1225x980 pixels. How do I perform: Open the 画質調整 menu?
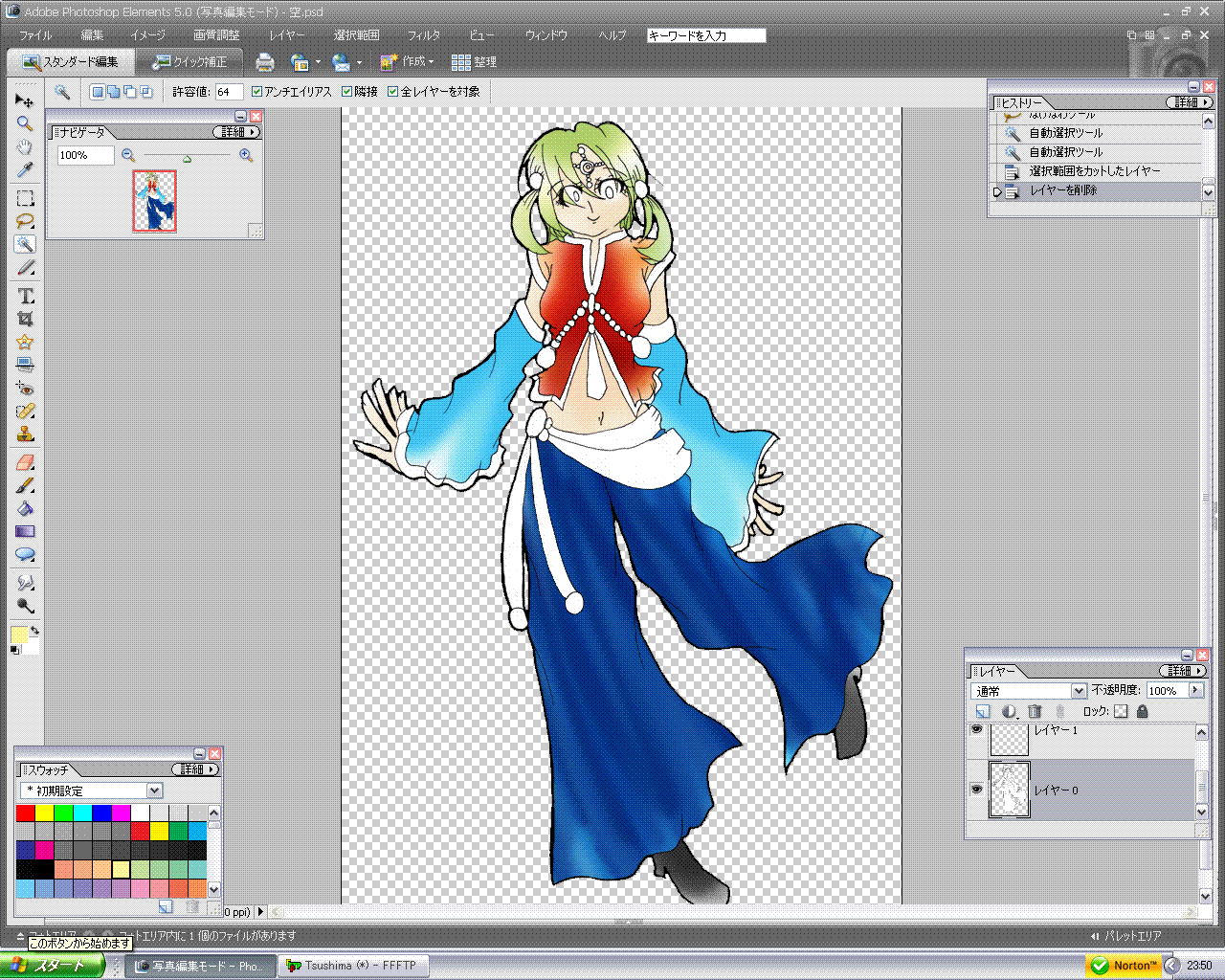216,35
